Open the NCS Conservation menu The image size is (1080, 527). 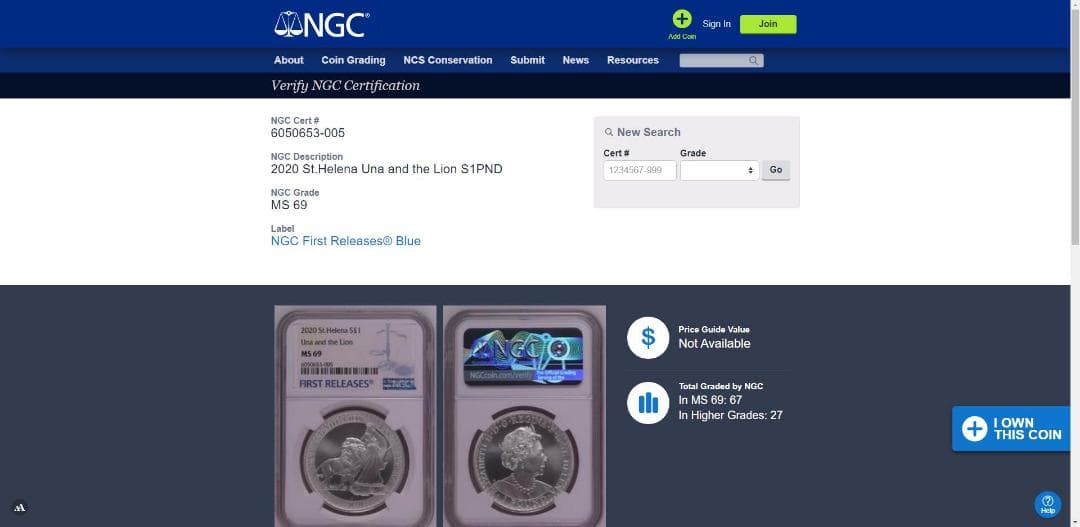448,60
